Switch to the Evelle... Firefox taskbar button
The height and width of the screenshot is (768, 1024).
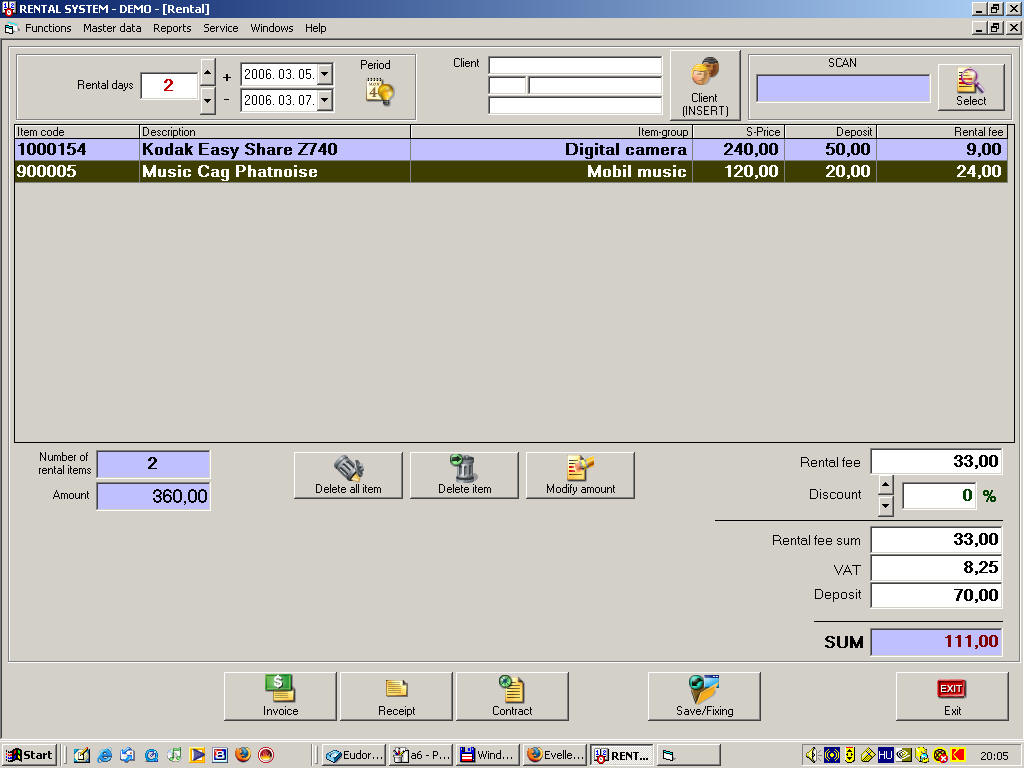[x=555, y=755]
